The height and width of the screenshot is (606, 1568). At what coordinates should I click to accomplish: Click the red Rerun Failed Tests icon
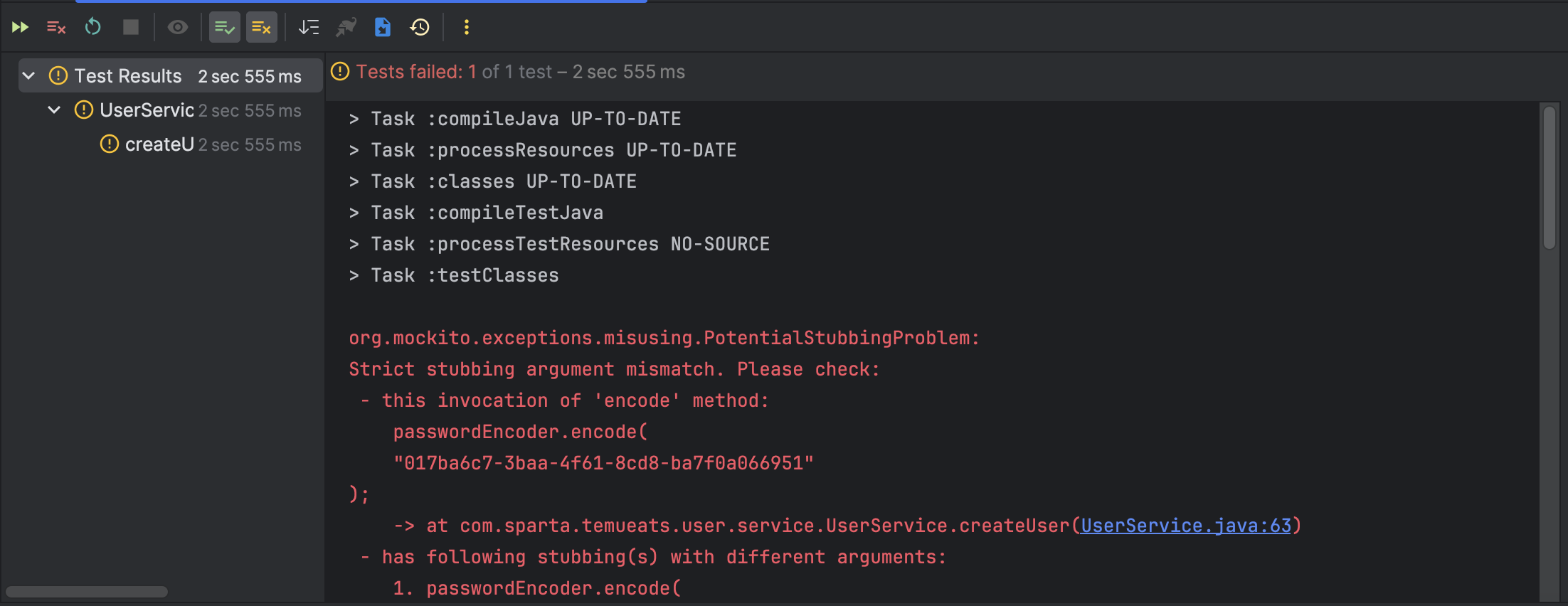tap(56, 28)
